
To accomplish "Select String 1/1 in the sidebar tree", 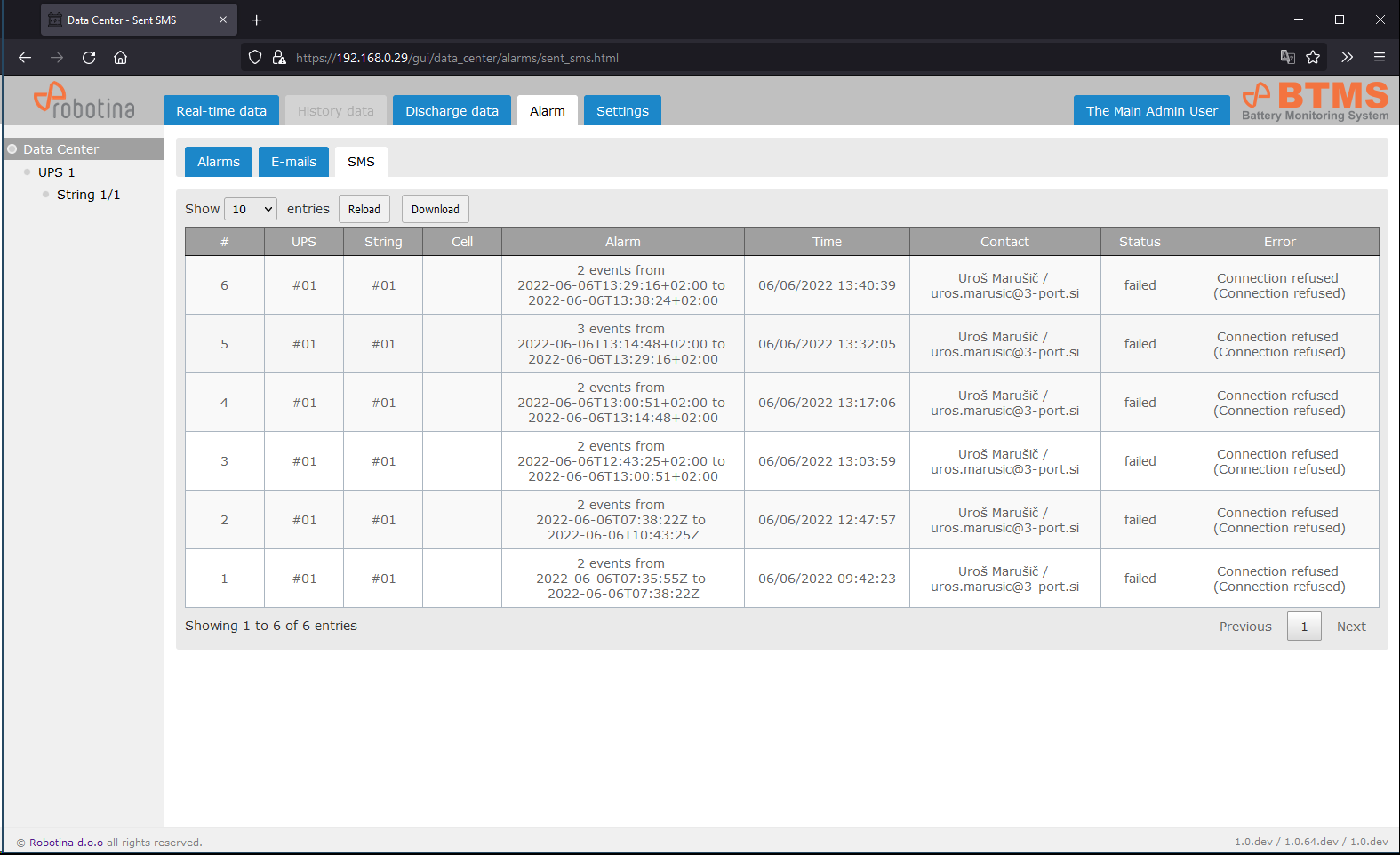I will [88, 195].
